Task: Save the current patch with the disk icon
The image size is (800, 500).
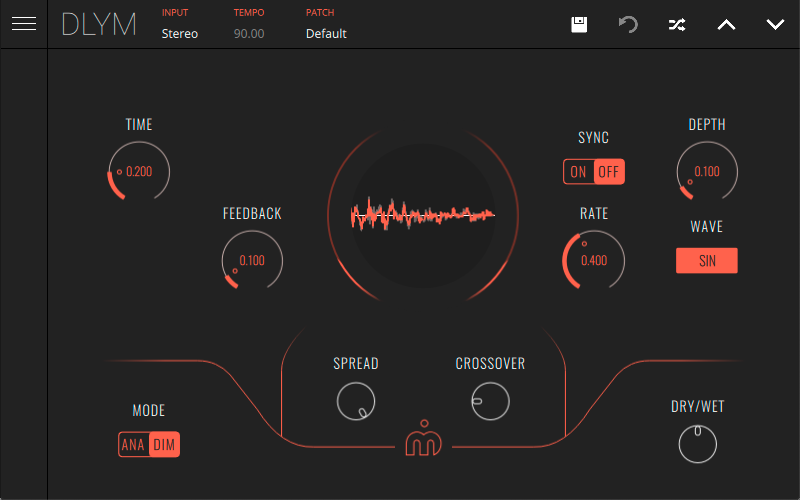Action: tap(579, 24)
